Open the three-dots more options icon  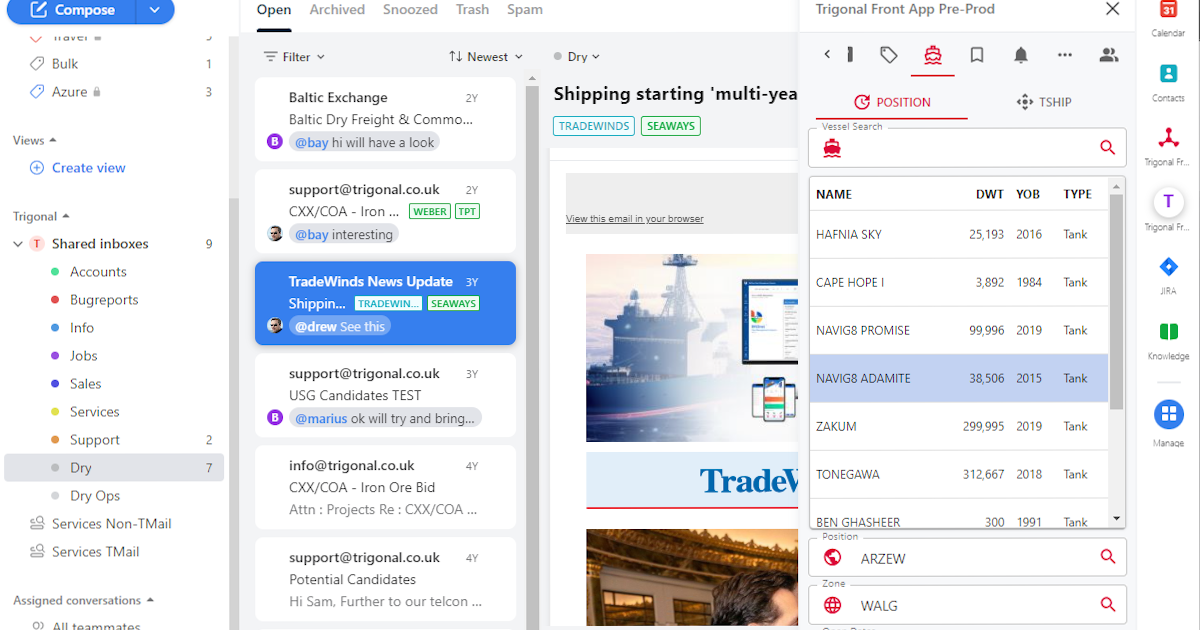1065,55
